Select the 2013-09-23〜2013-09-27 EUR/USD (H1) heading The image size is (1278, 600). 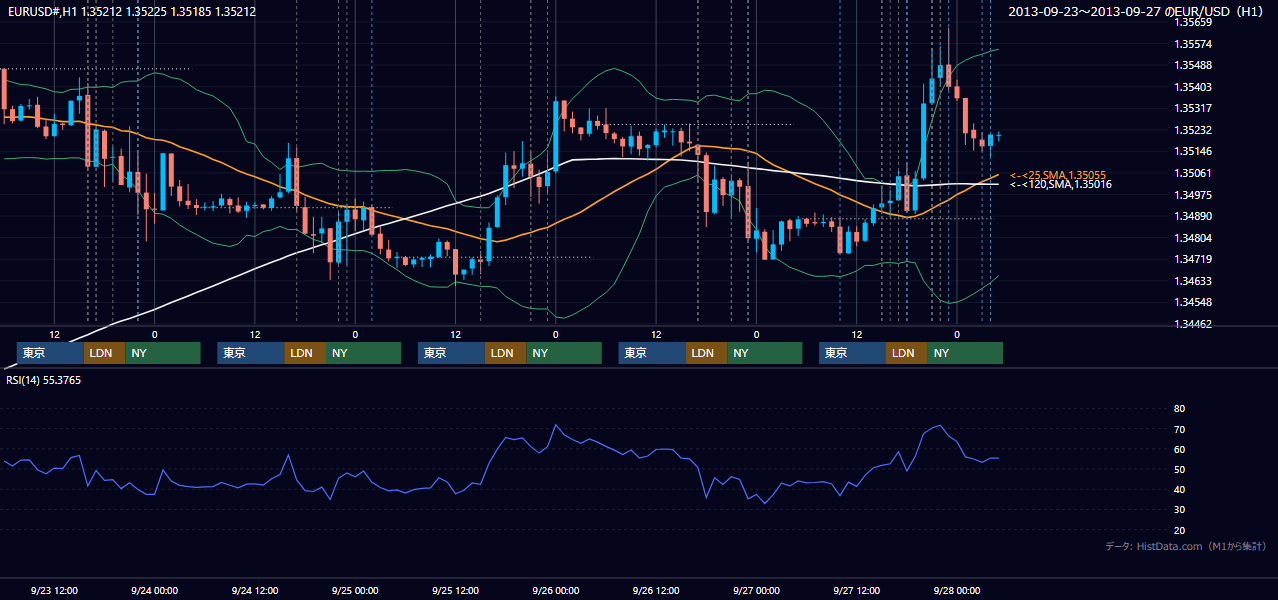[x=1137, y=12]
